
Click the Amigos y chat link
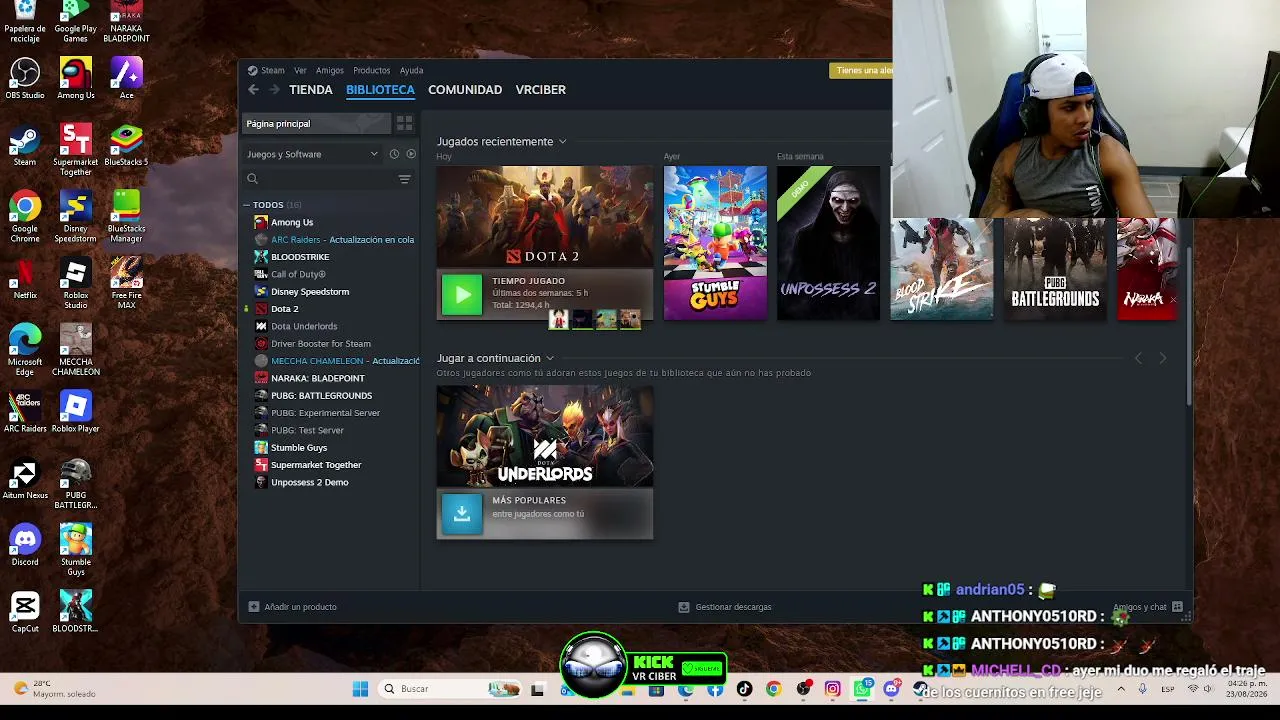click(x=1140, y=607)
